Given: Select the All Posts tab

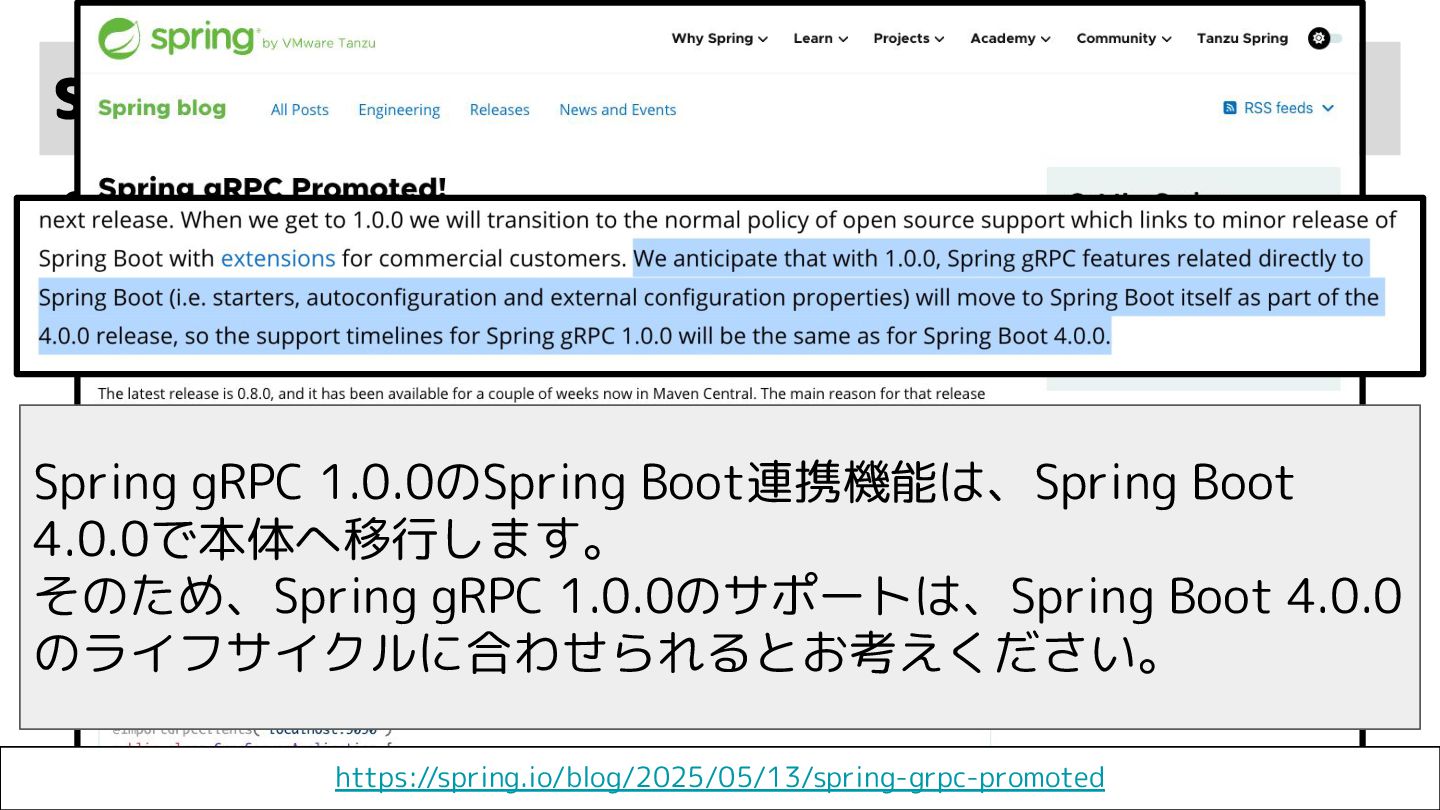Looking at the screenshot, I should (x=299, y=110).
